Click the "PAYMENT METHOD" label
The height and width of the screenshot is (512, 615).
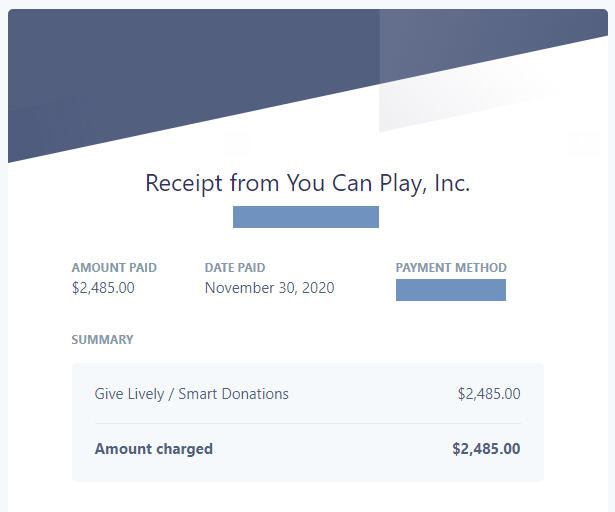tap(451, 268)
